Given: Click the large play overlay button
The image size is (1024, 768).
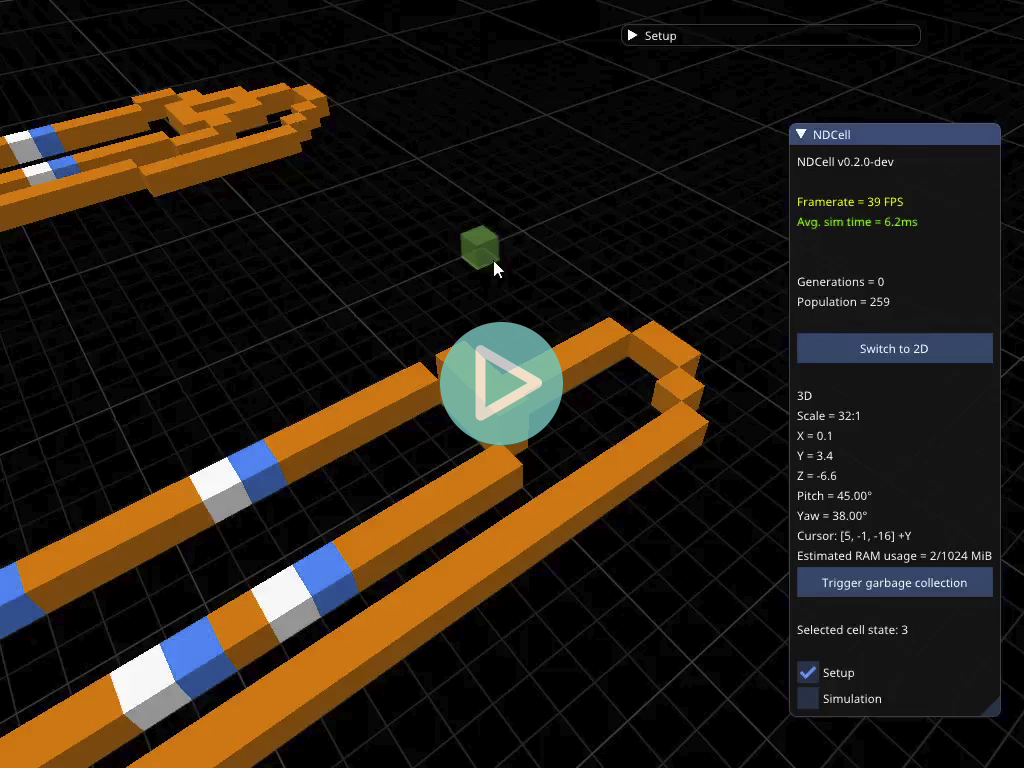Looking at the screenshot, I should 501,383.
